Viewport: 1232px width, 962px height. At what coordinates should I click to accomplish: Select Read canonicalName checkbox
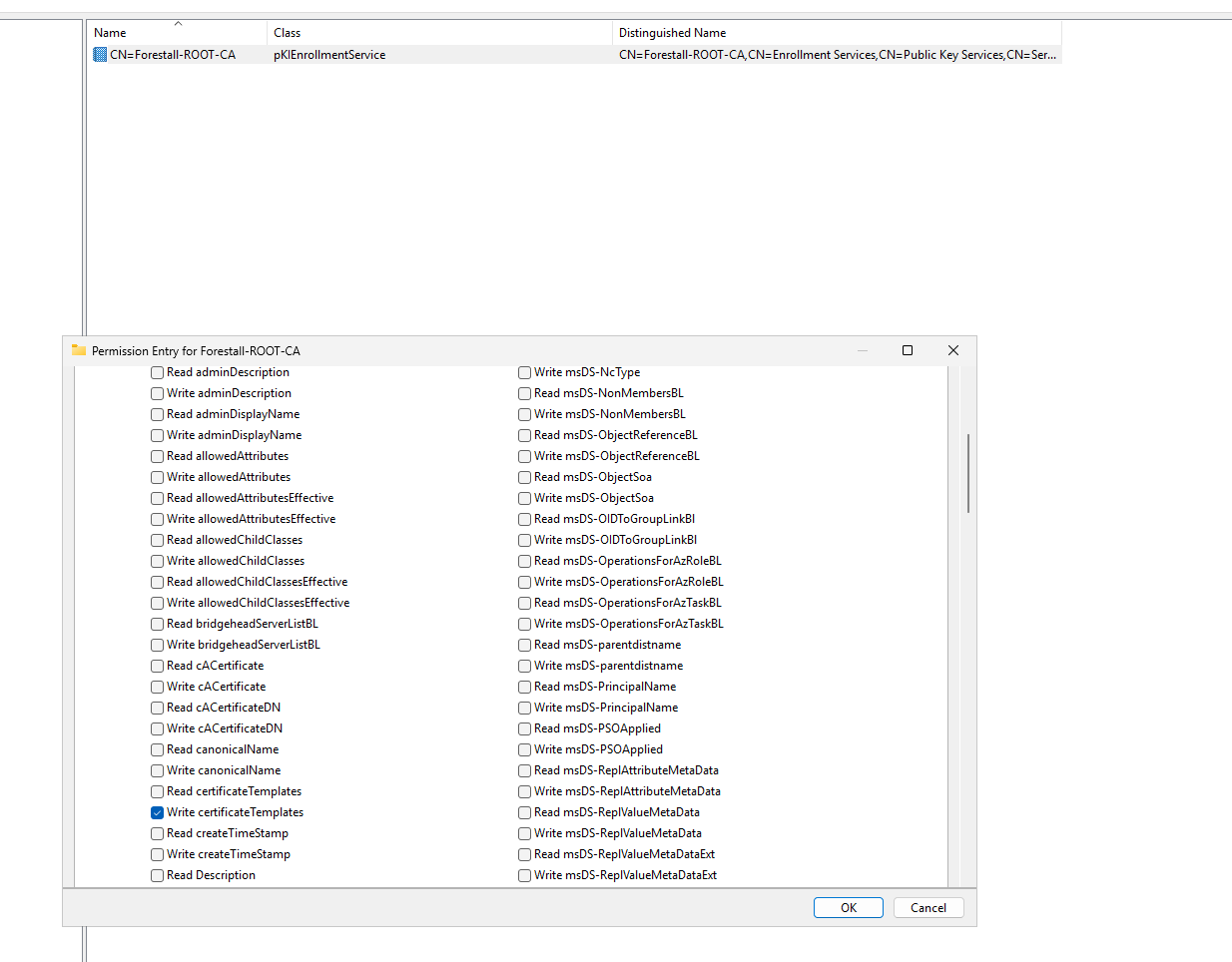158,750
